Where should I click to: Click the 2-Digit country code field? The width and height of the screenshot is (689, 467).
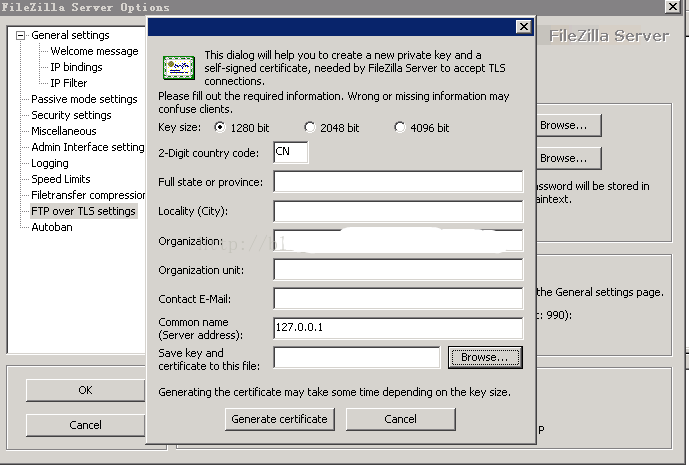pyautogui.click(x=290, y=152)
